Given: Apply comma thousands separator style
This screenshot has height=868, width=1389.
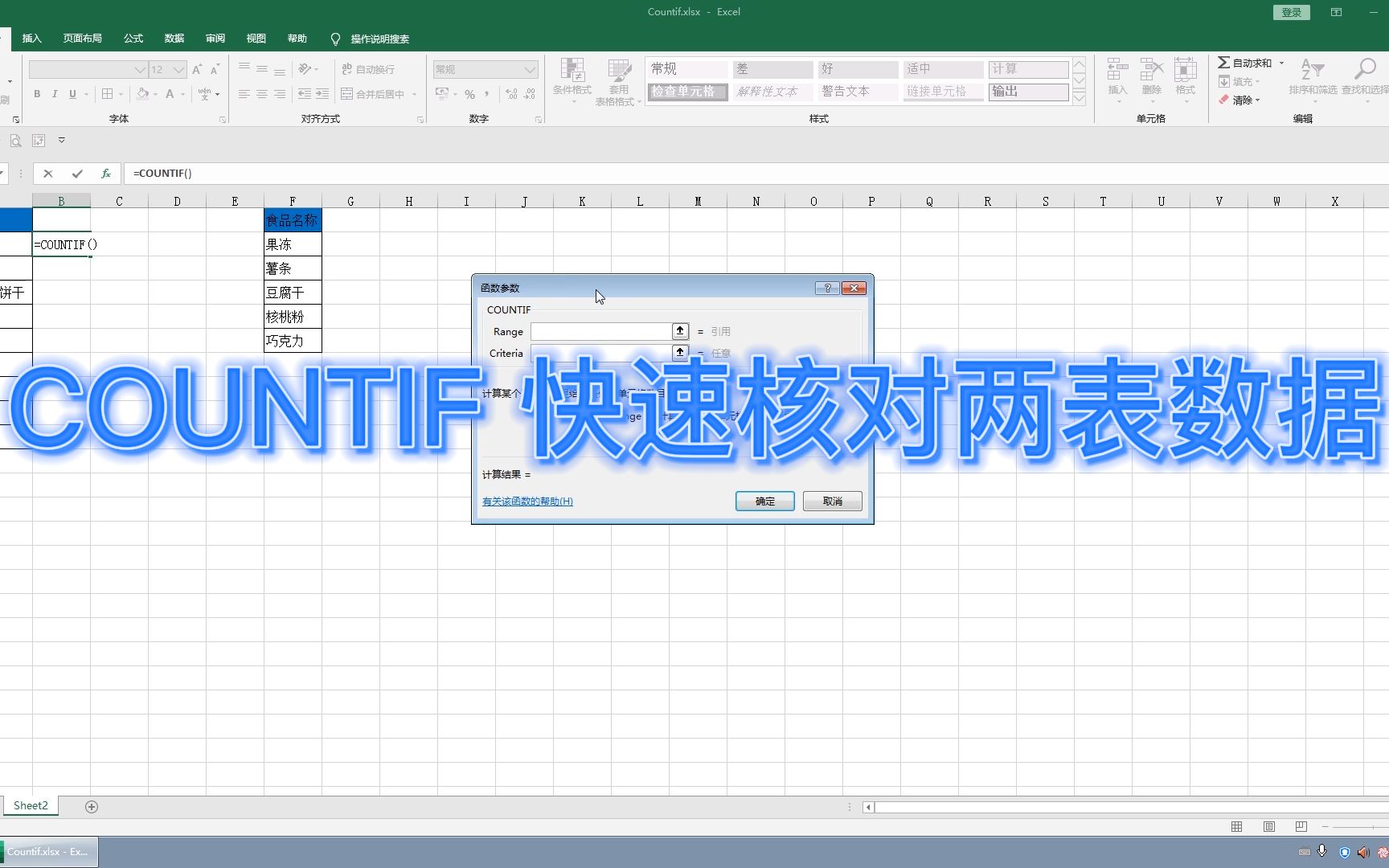Looking at the screenshot, I should [487, 94].
